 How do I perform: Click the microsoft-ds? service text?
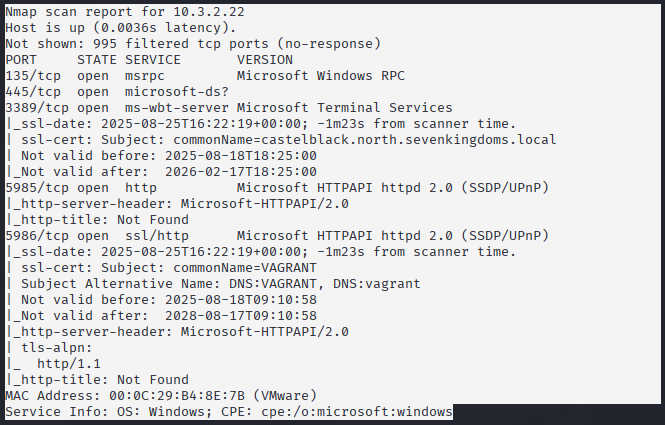coord(177,92)
